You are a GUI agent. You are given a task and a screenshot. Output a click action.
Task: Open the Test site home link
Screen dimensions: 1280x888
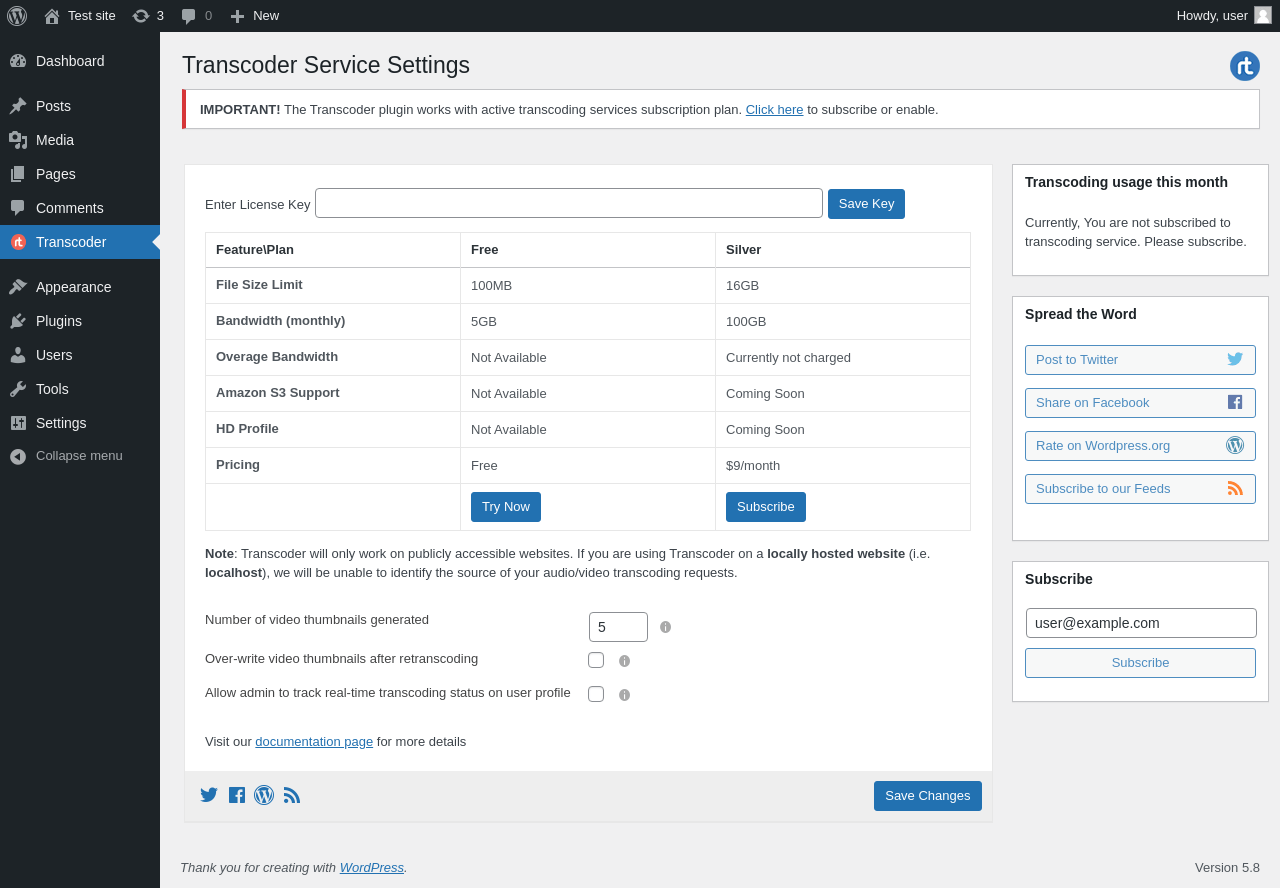coord(80,16)
